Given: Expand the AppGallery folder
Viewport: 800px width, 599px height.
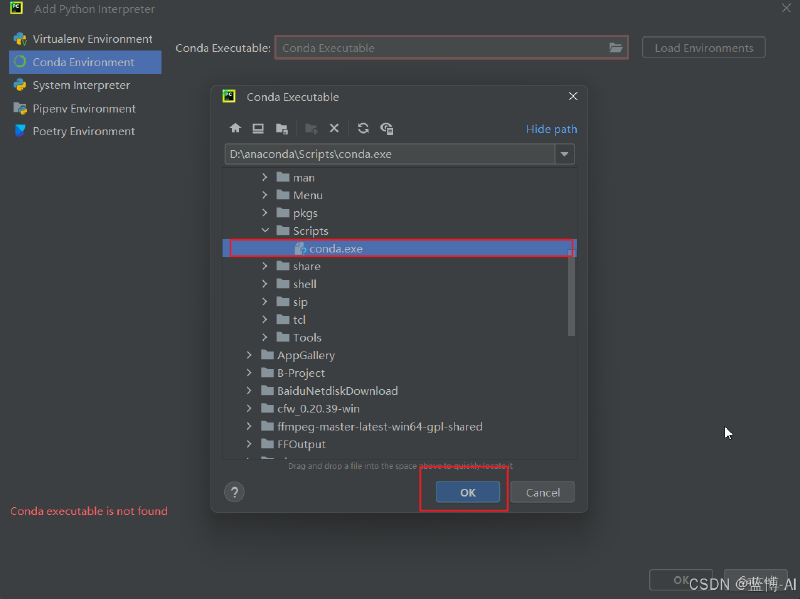Looking at the screenshot, I should [249, 355].
